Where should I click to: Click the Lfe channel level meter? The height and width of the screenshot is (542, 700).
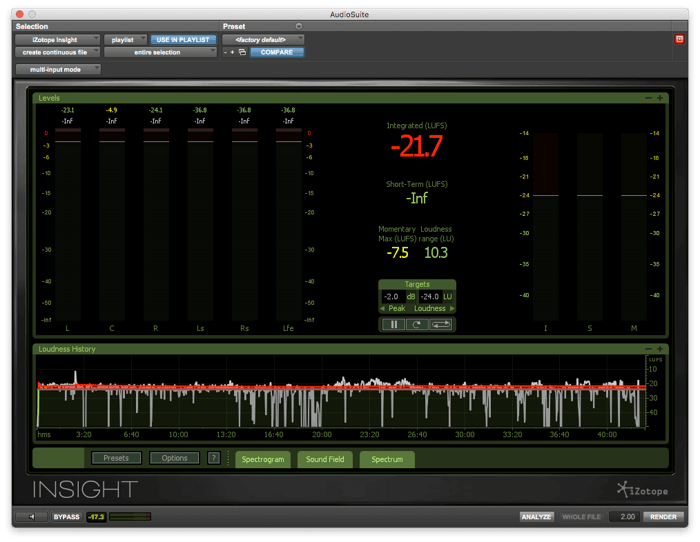coord(289,225)
